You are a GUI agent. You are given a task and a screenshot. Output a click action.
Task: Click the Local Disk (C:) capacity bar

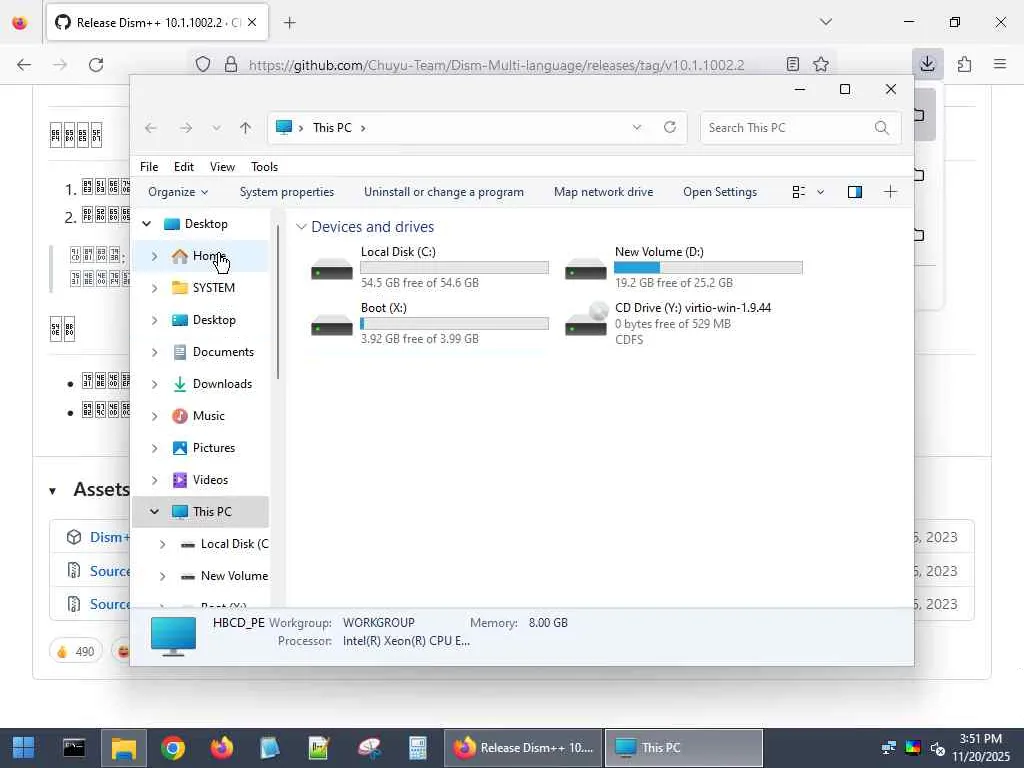point(455,268)
